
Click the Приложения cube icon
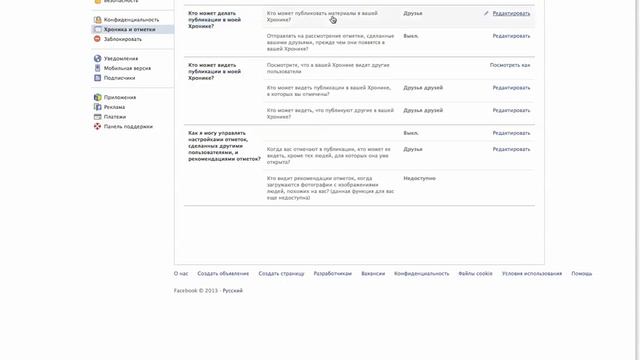coord(97,97)
